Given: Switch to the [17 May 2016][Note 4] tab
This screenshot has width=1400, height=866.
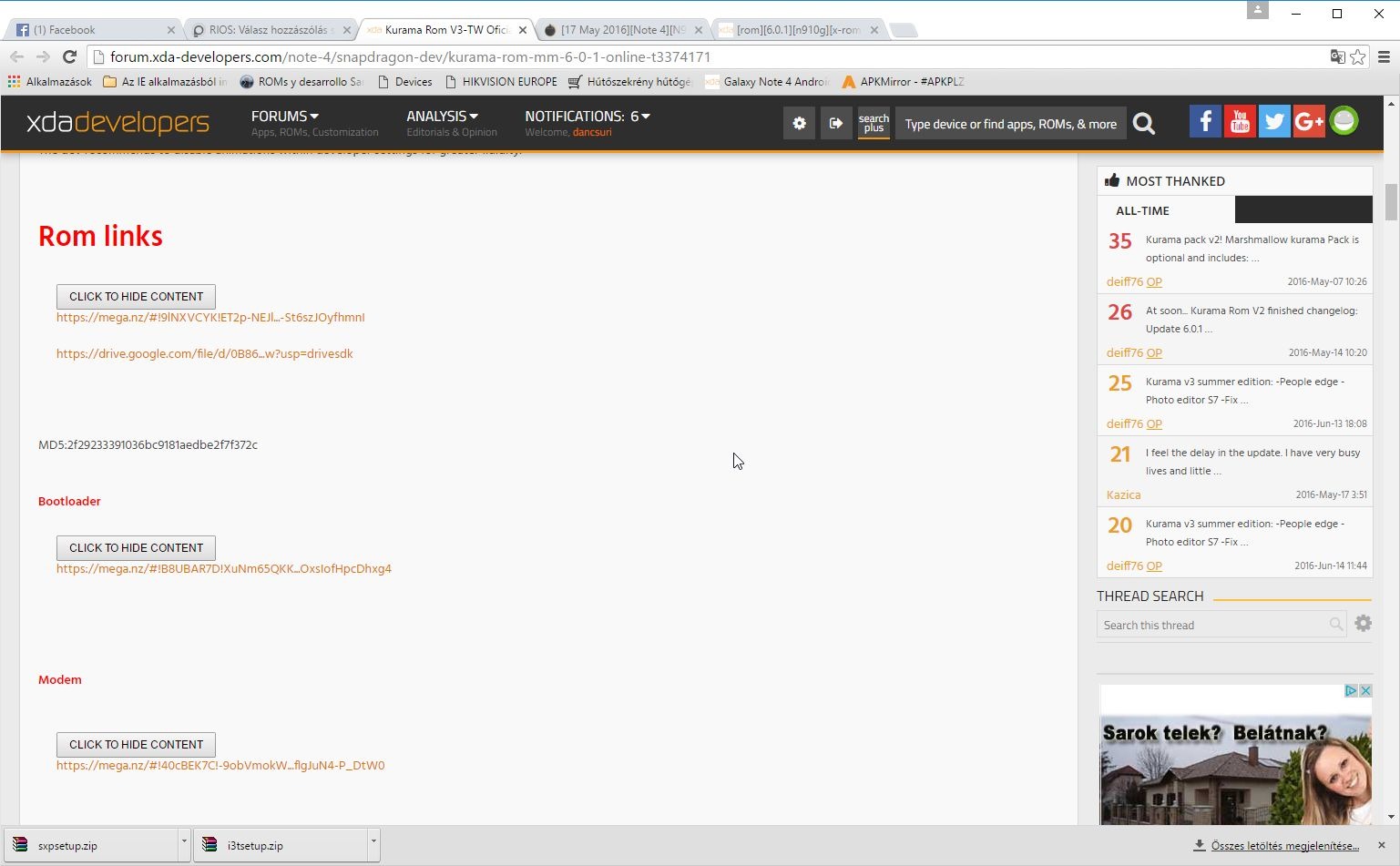Looking at the screenshot, I should pos(622,30).
